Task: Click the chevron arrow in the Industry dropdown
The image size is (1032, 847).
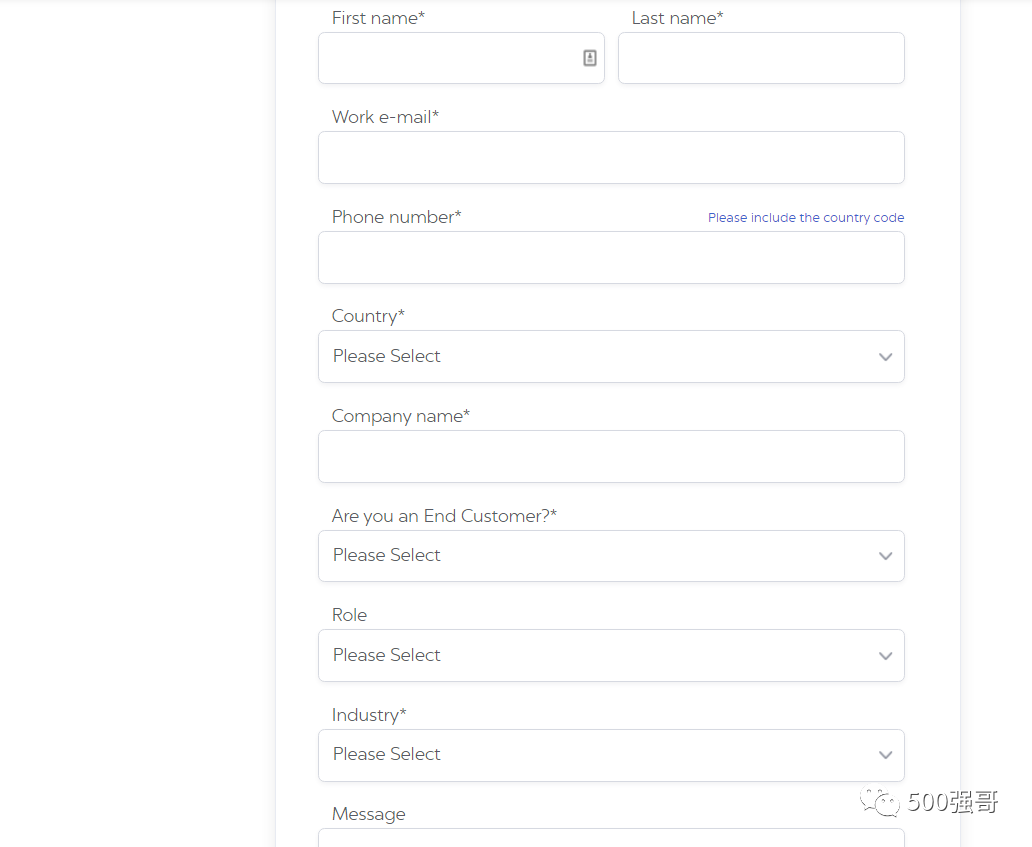Action: tap(885, 755)
